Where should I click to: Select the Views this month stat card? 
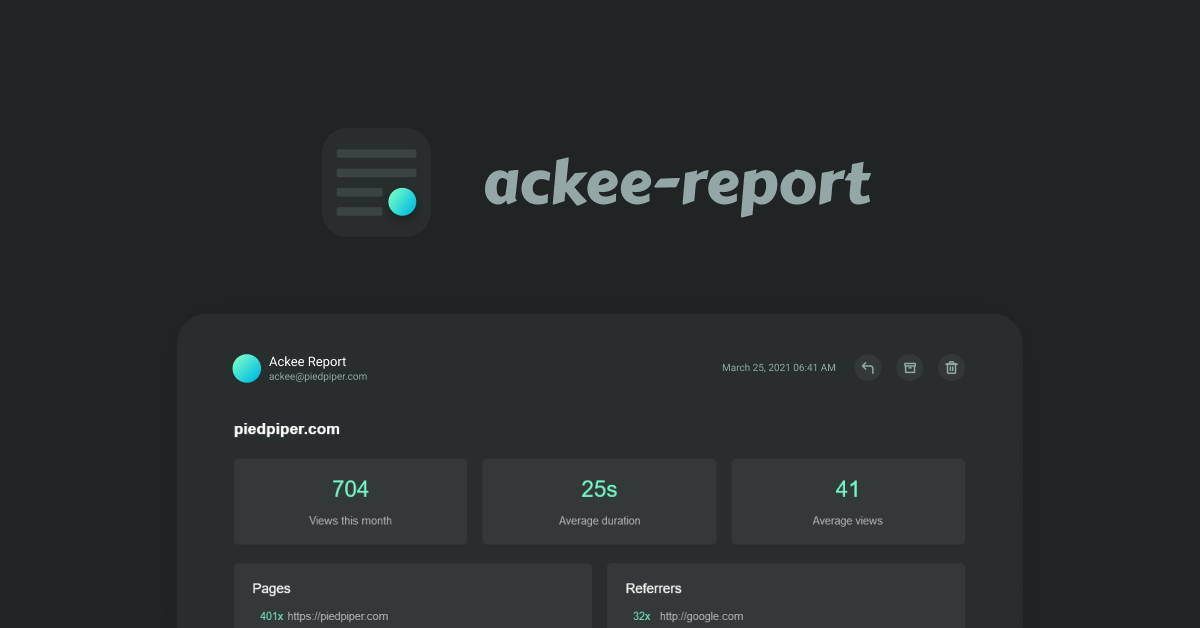(x=350, y=501)
